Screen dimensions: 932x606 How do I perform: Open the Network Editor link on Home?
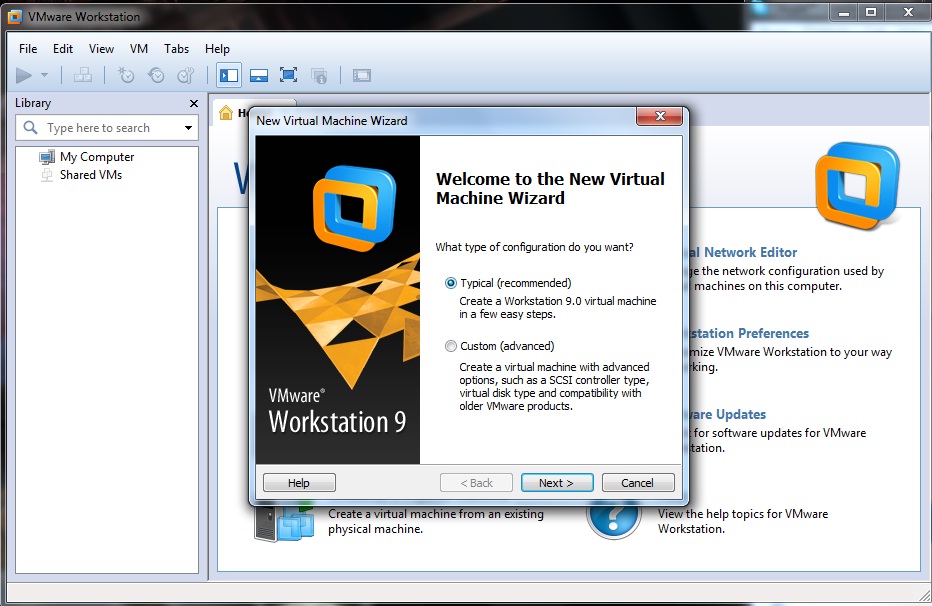(743, 252)
